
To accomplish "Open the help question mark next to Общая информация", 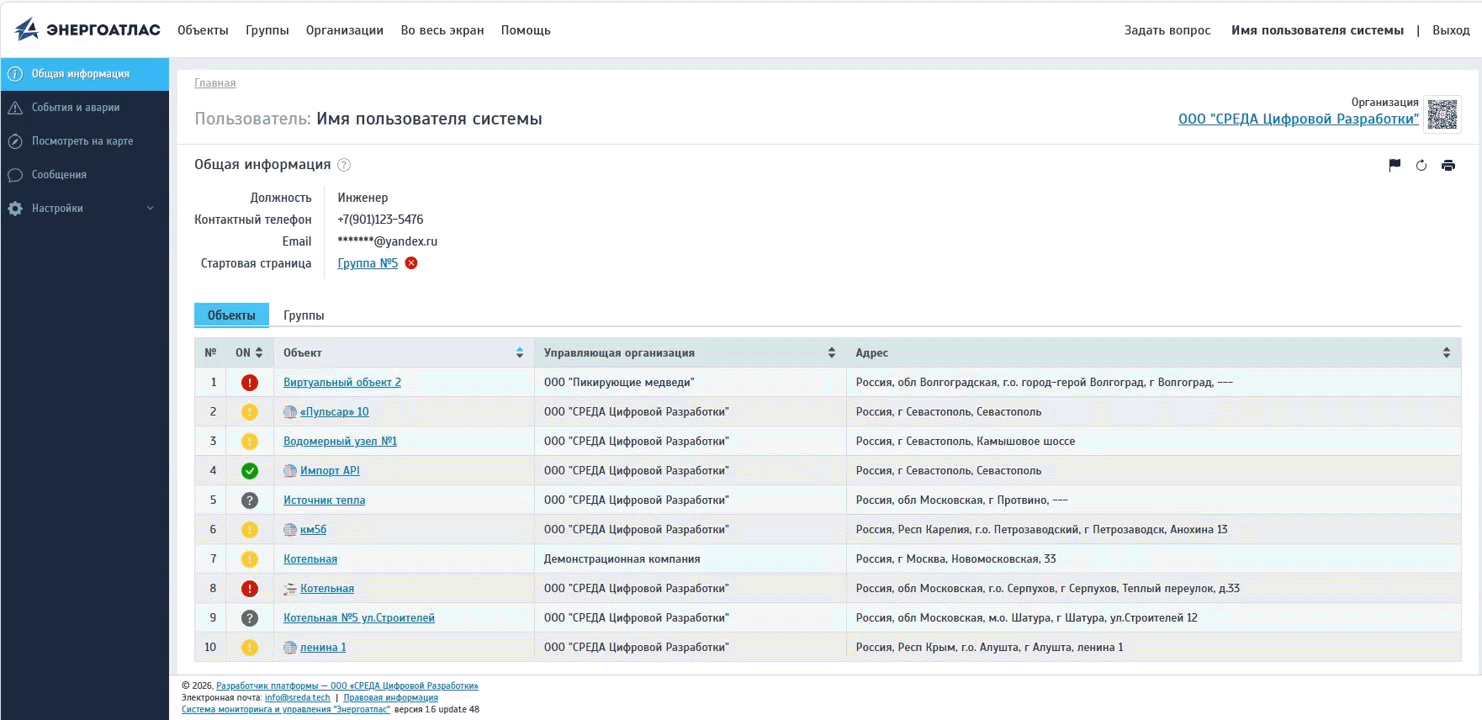I will tap(344, 165).
